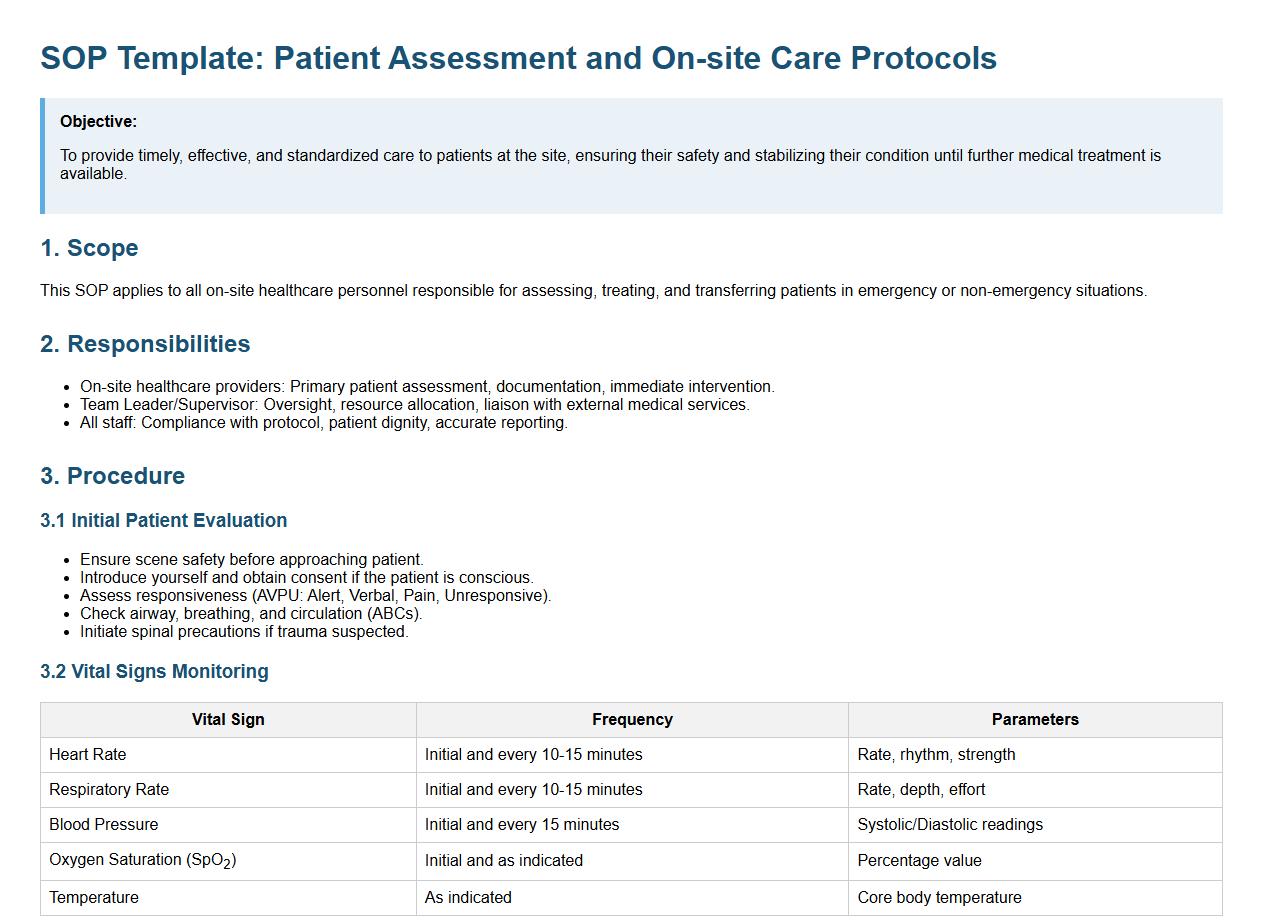The image size is (1263, 921).
Task: Click the "1. Scope" heading
Action: click(89, 248)
